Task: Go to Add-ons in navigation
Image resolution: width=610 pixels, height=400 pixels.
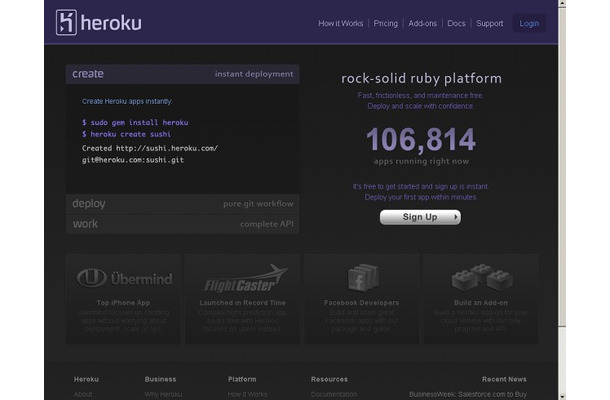Action: click(x=422, y=23)
